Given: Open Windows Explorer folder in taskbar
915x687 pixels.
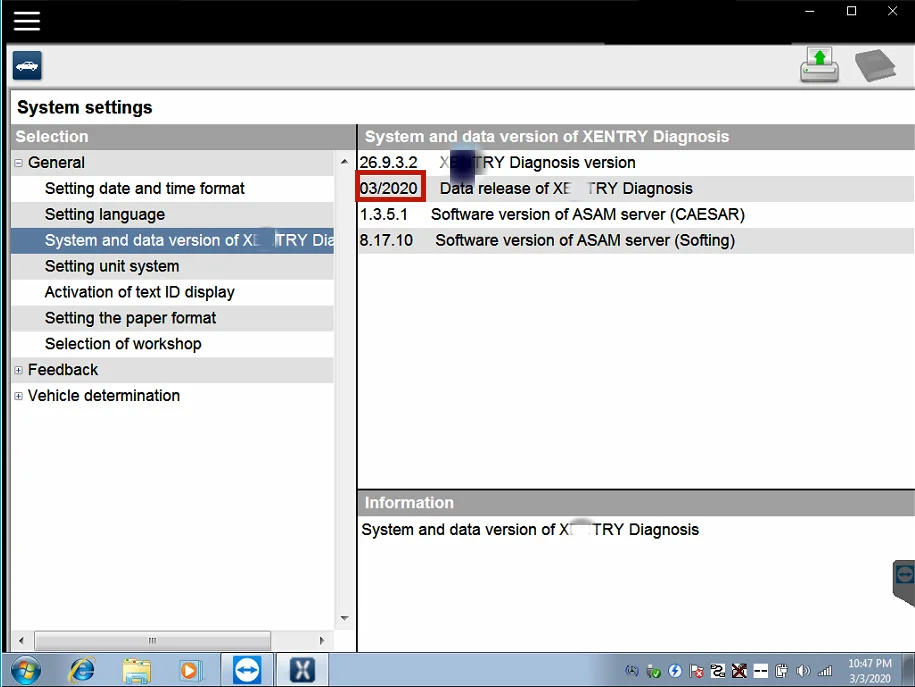Looking at the screenshot, I should 137,670.
